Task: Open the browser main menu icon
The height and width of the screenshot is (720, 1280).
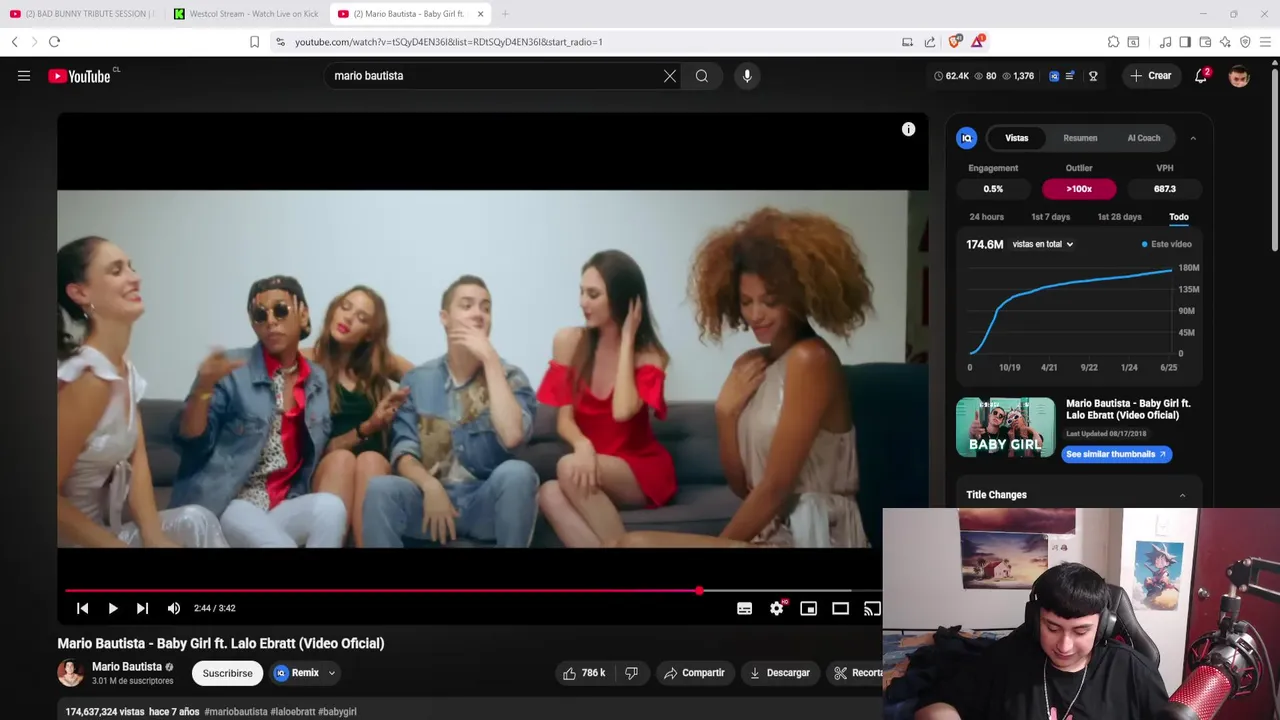Action: [x=1265, y=42]
